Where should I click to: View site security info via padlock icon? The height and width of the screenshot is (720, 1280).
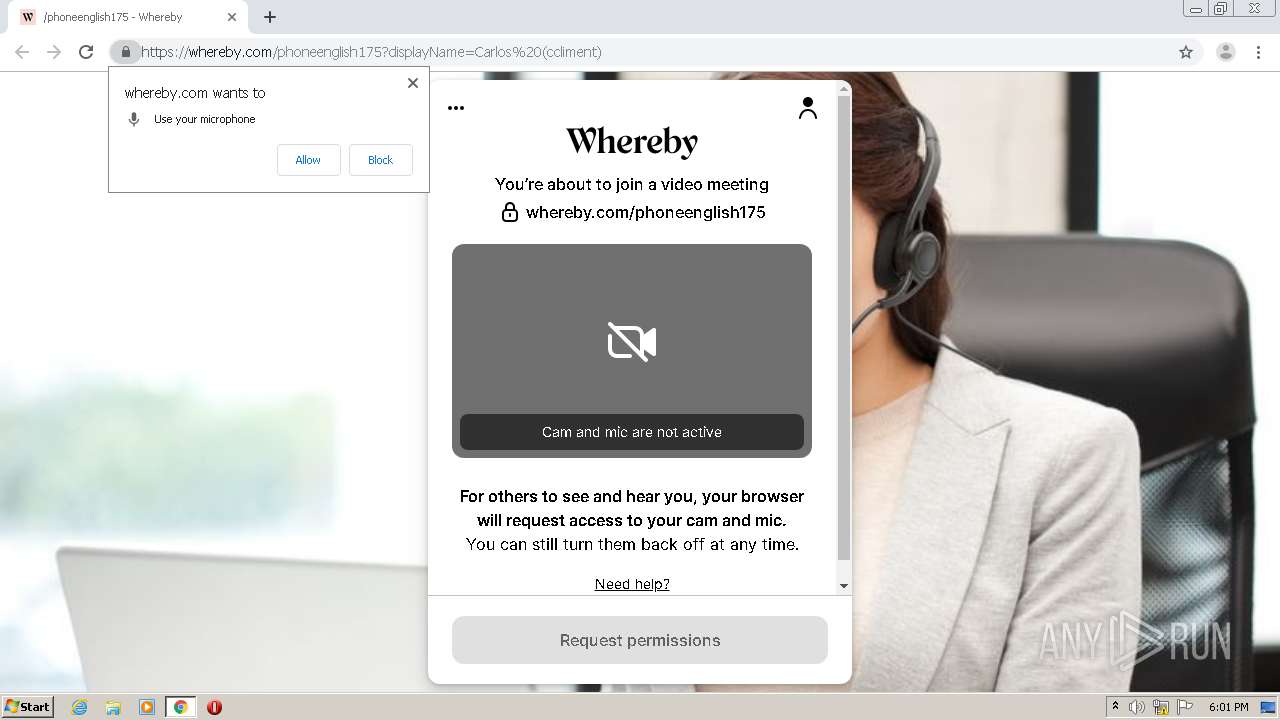click(126, 52)
